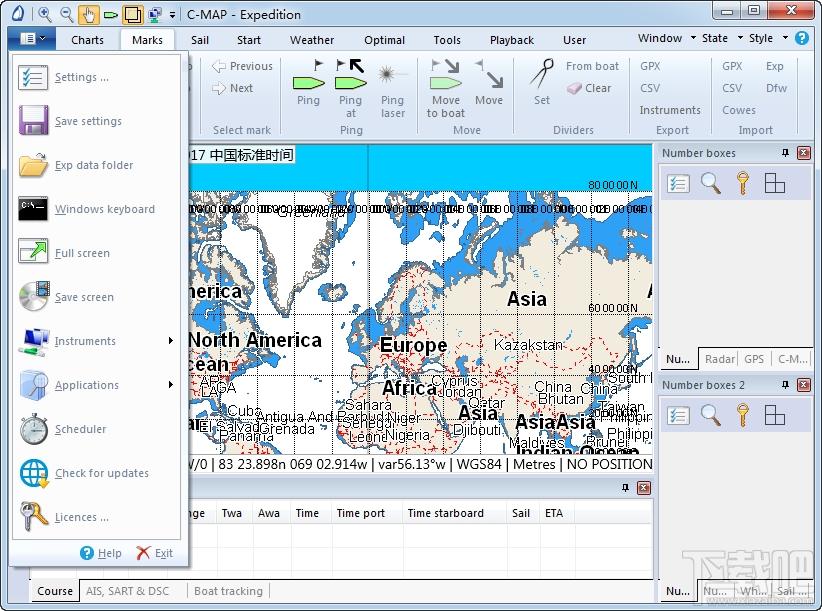822x611 pixels.
Task: Click the green boat icon in title bar
Action: click(x=111, y=15)
